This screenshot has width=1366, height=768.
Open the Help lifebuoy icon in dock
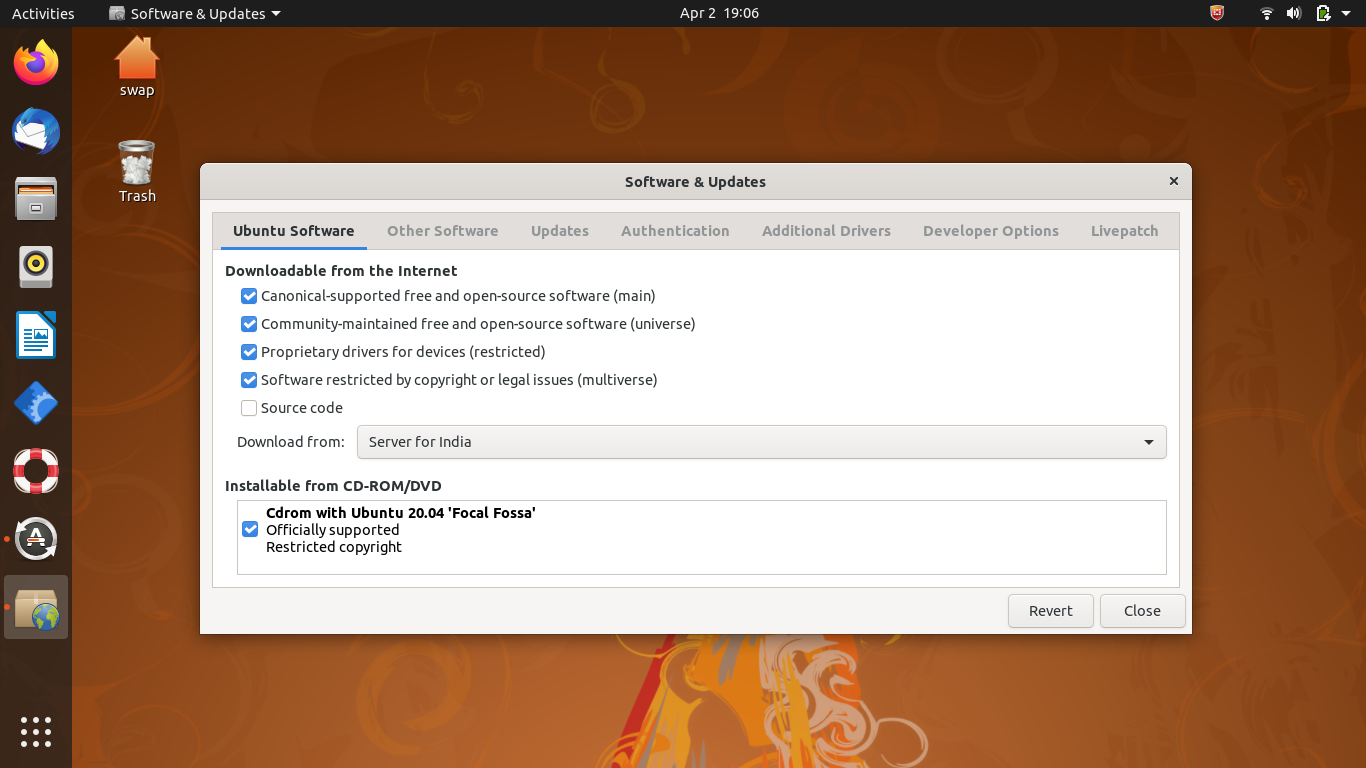(36, 471)
